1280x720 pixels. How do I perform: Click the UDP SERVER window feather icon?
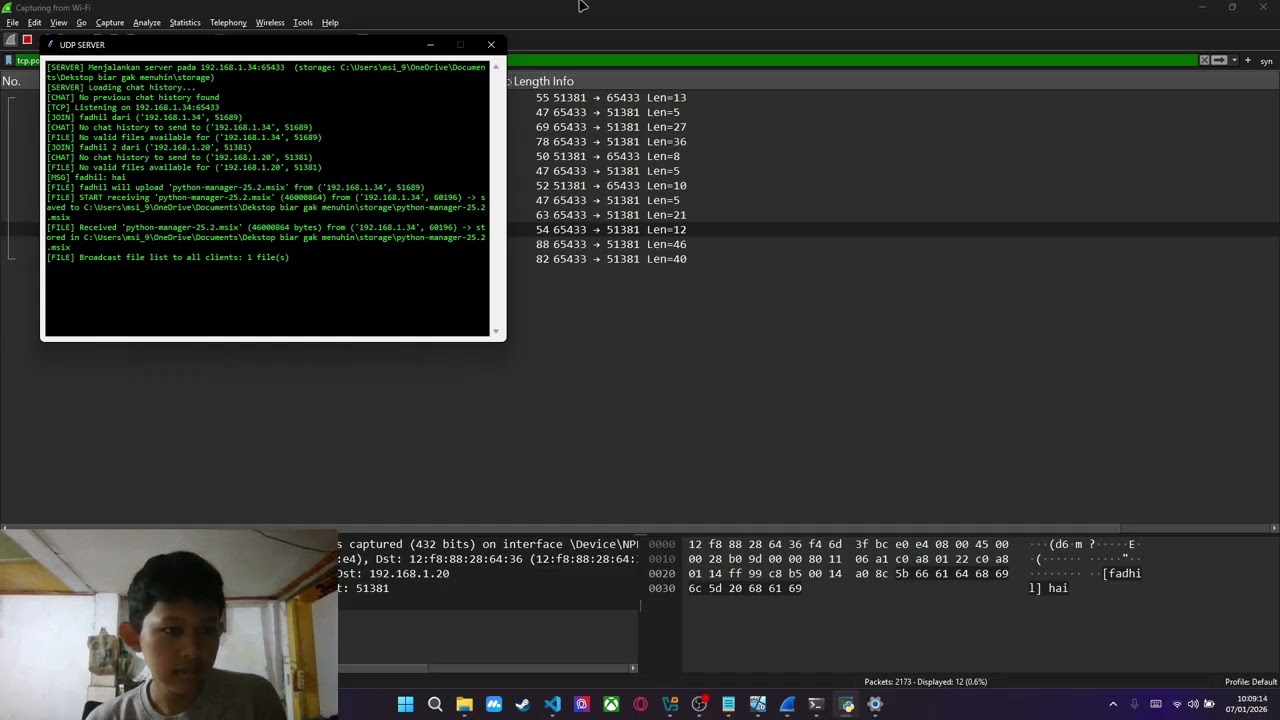click(50, 45)
